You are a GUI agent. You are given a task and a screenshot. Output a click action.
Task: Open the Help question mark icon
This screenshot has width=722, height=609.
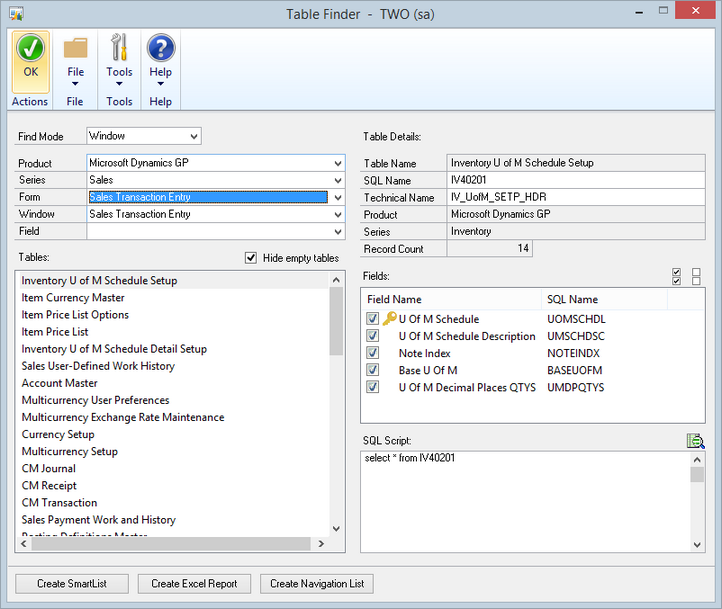[161, 48]
